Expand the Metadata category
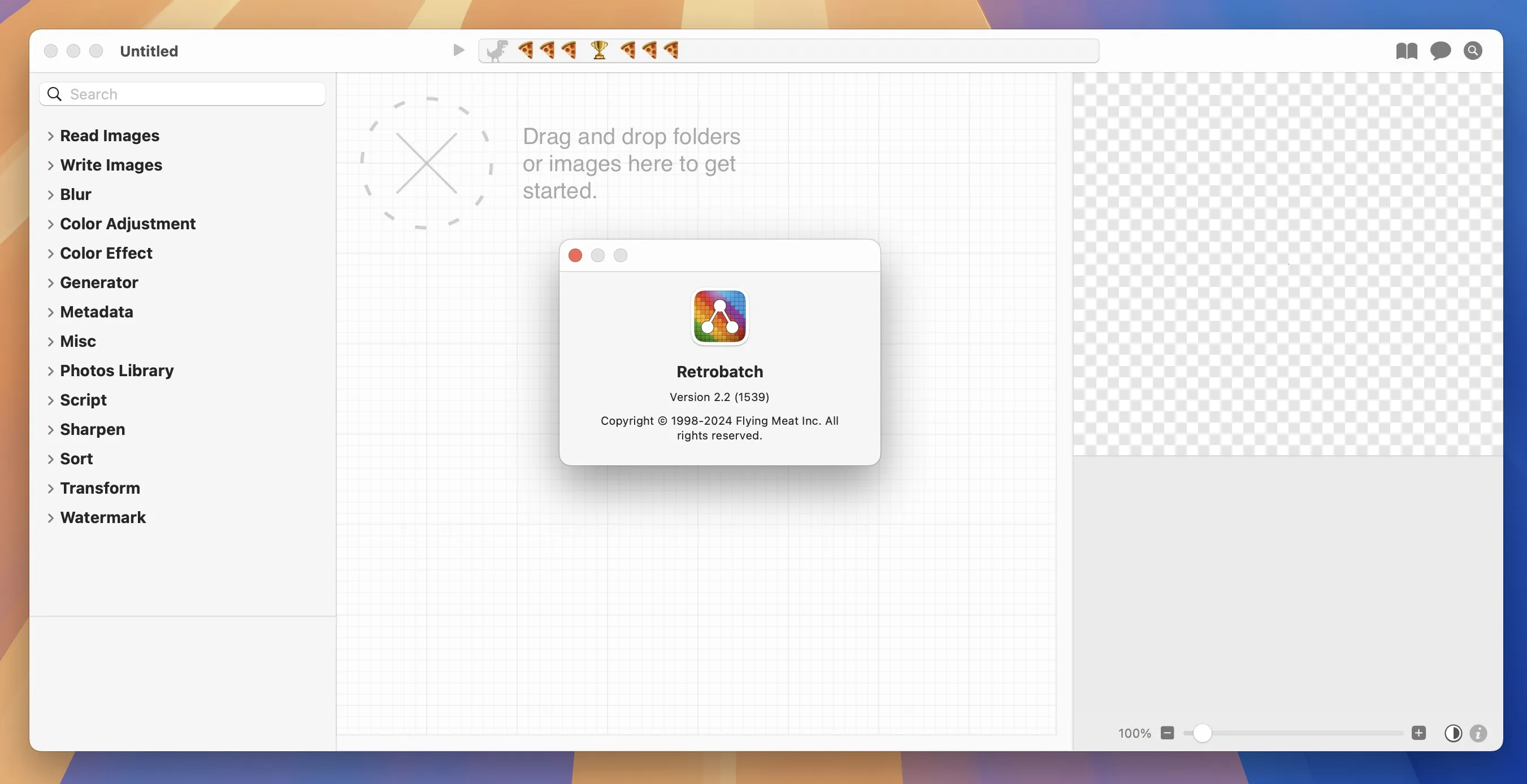 [x=51, y=312]
